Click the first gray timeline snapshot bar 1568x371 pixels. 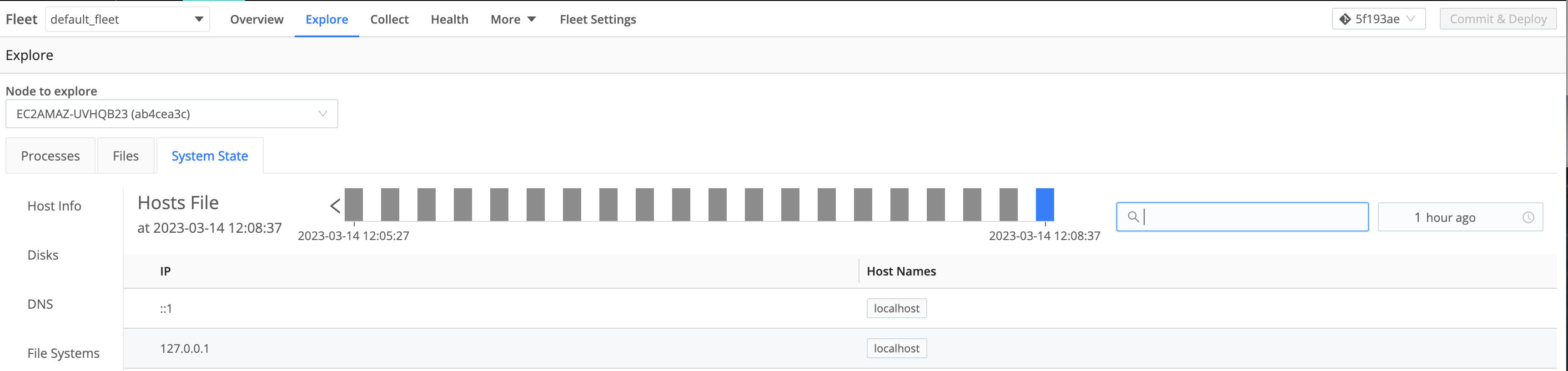coord(354,205)
